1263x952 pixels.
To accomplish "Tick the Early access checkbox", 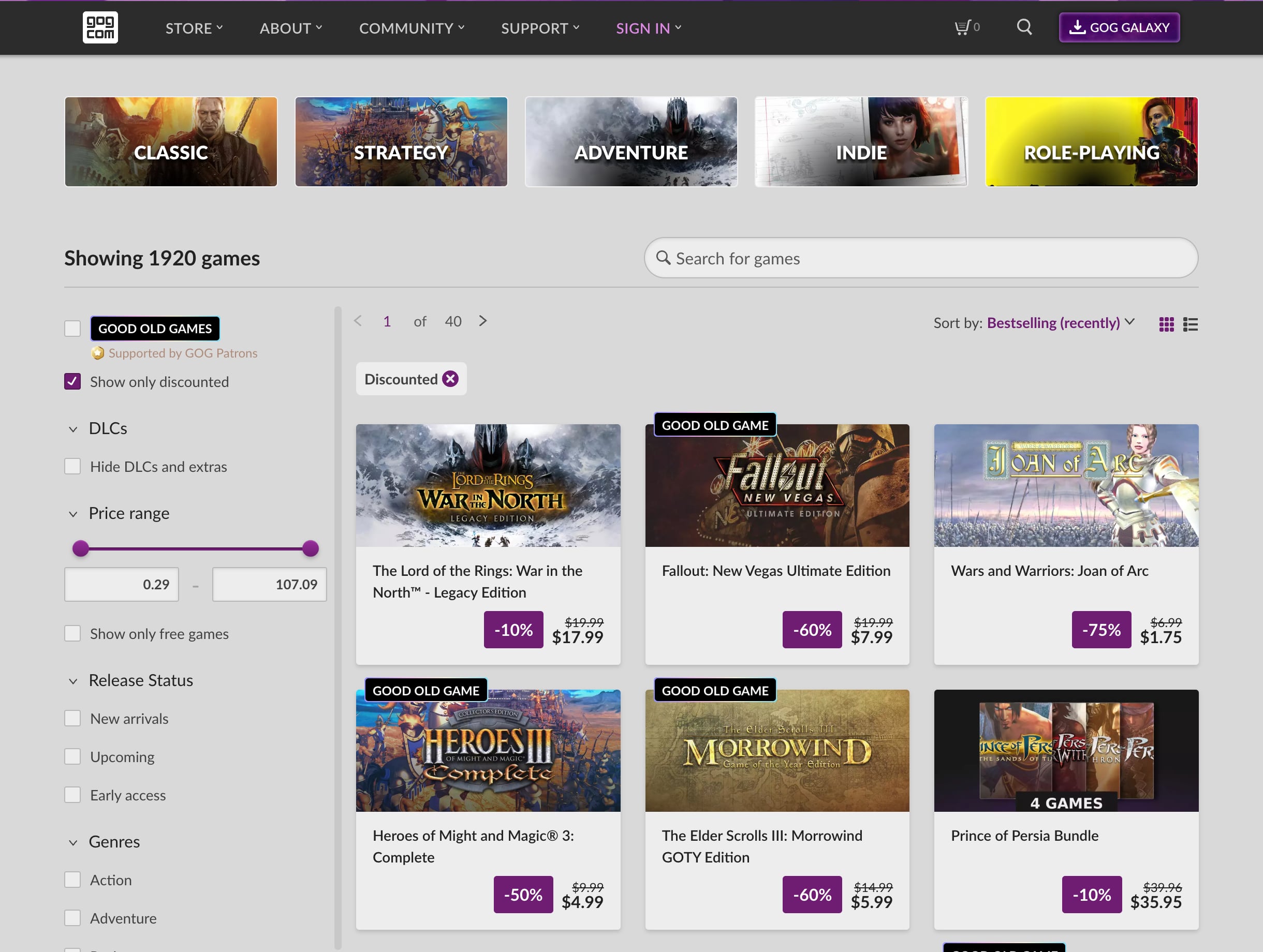I will 72,795.
